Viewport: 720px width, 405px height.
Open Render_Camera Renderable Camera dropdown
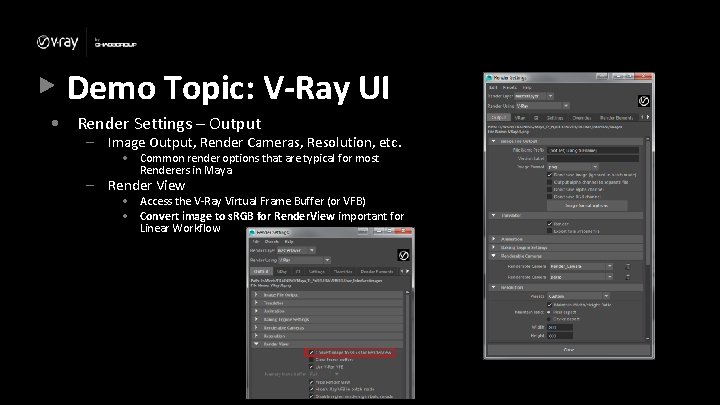coord(580,266)
